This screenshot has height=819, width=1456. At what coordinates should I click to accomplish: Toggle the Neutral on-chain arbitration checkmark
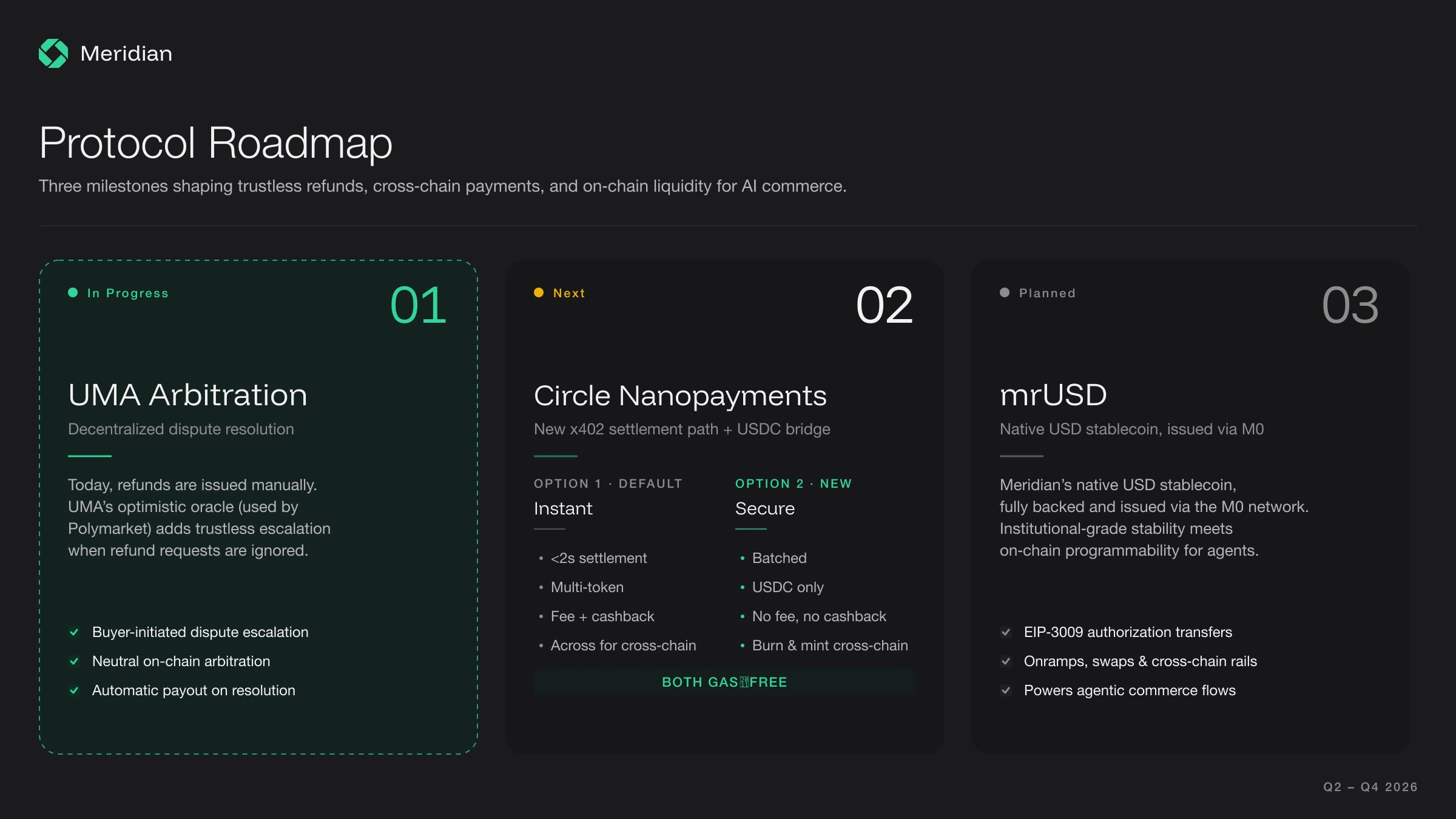74,661
